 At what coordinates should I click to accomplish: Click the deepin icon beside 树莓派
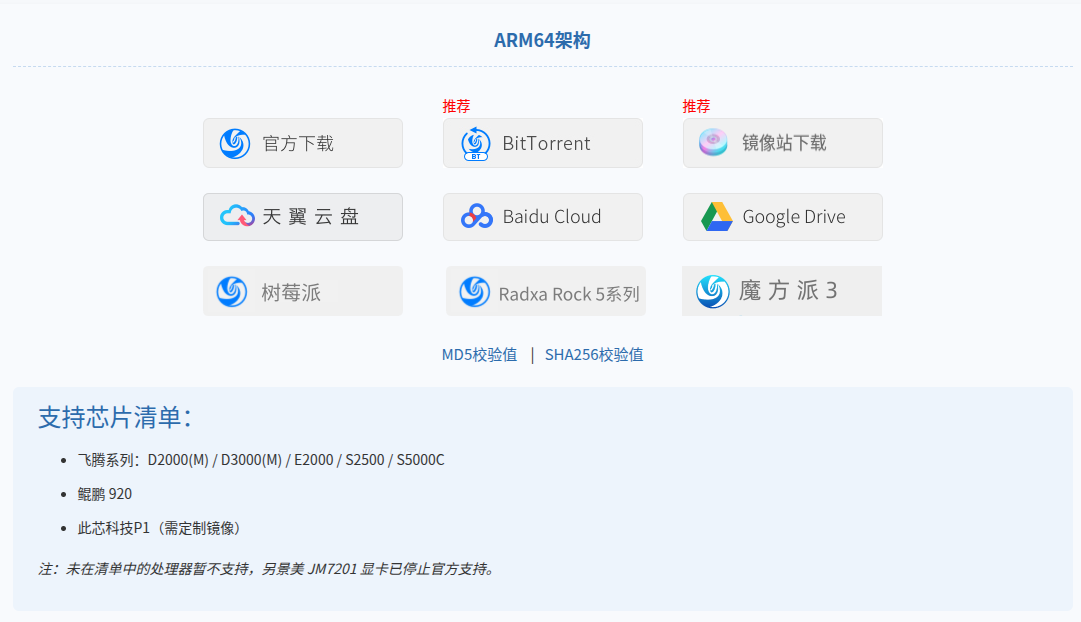click(232, 292)
